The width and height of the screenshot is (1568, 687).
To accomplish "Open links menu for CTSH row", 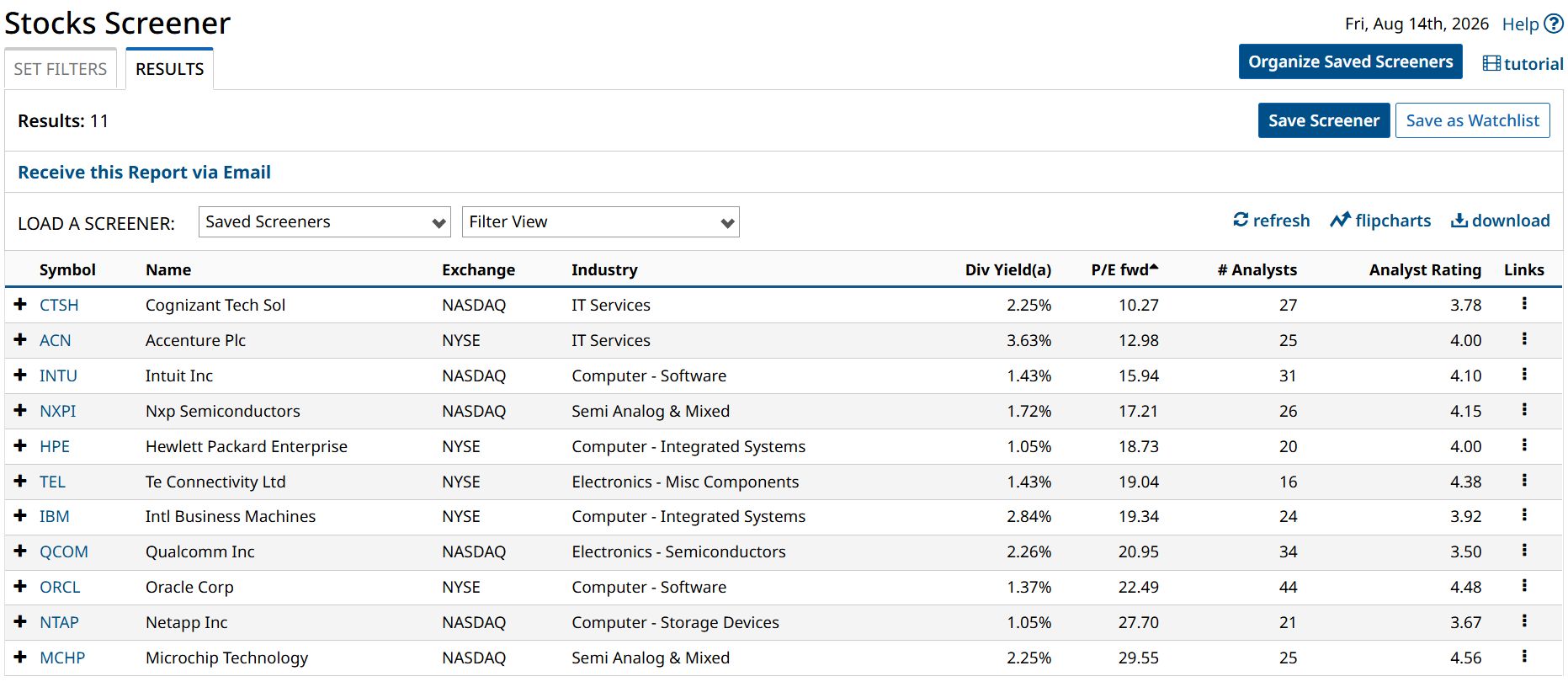I will 1524,304.
